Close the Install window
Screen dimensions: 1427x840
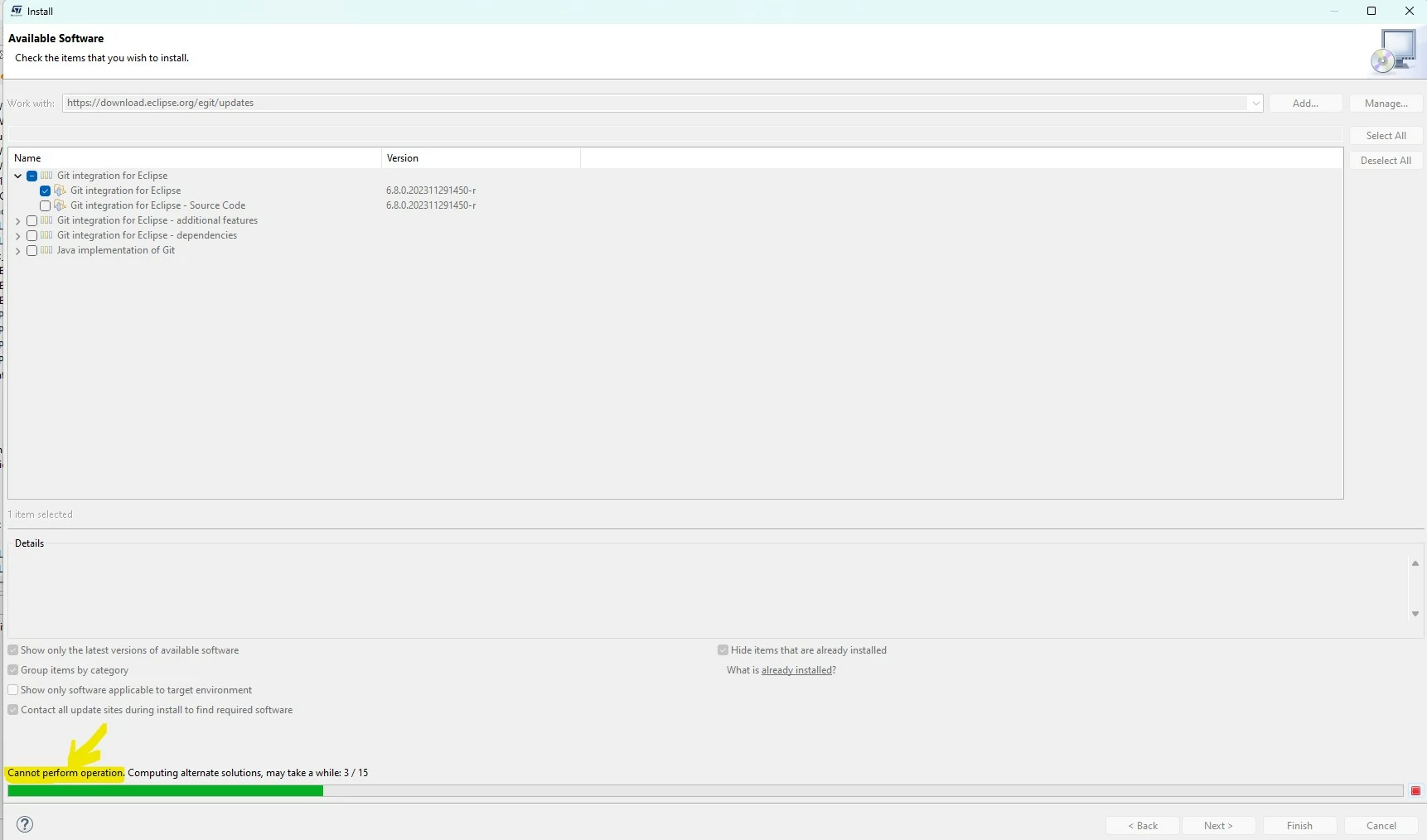click(1409, 11)
